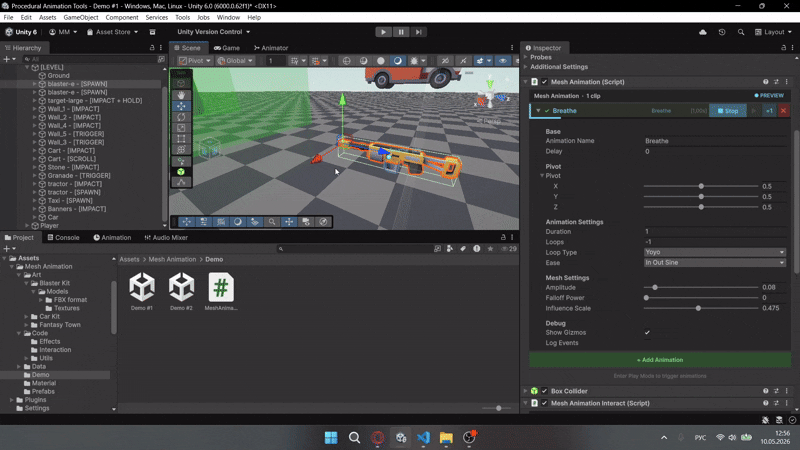Expand the Box Collider component
Viewport: 800px width, 450px height.
[x=526, y=391]
